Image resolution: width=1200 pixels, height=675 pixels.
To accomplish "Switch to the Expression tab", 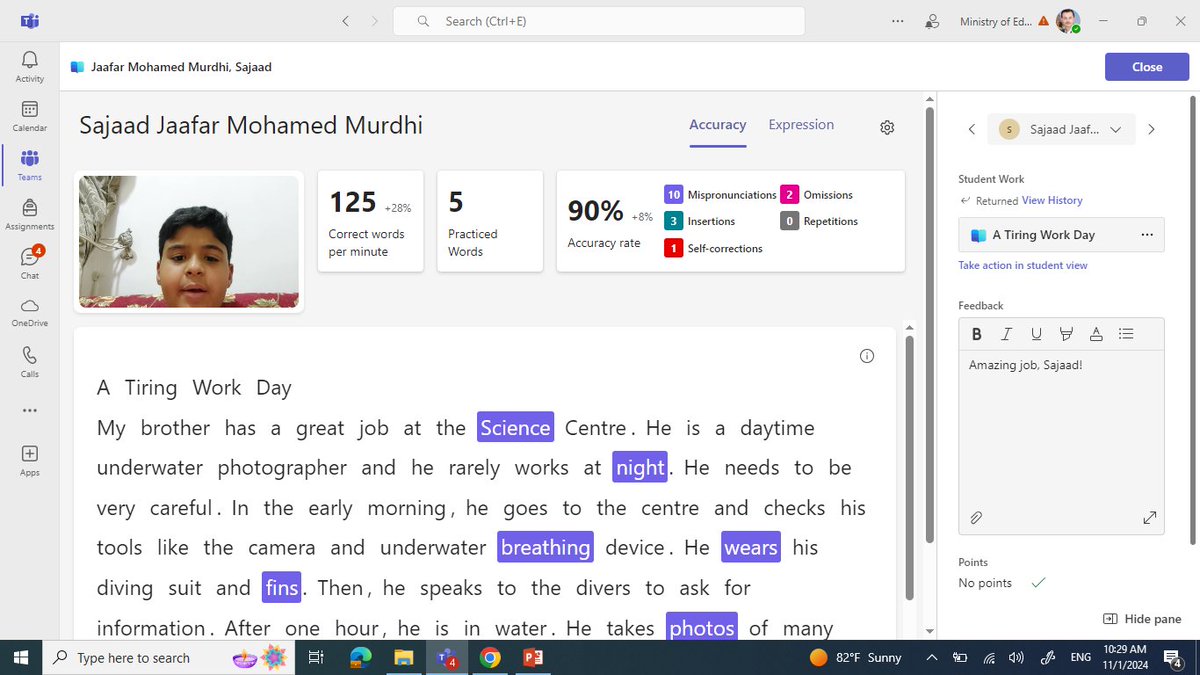I will [801, 125].
